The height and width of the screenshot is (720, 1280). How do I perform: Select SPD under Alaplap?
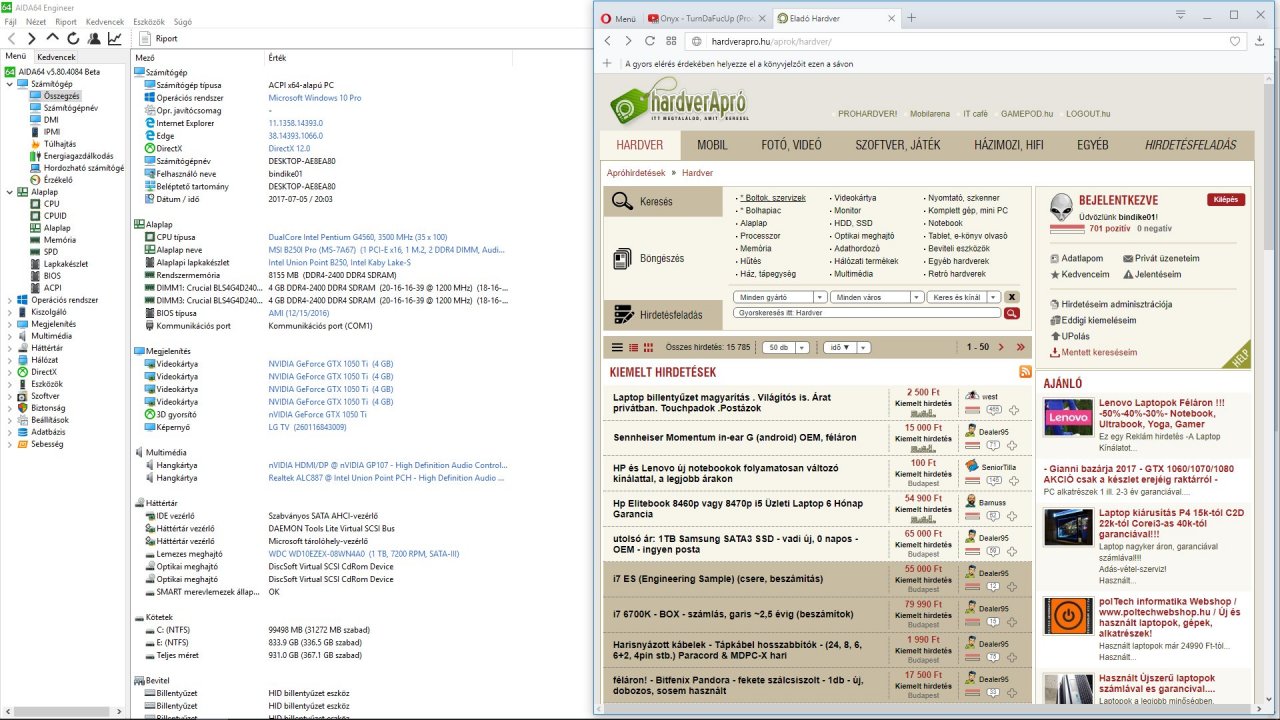[x=51, y=252]
